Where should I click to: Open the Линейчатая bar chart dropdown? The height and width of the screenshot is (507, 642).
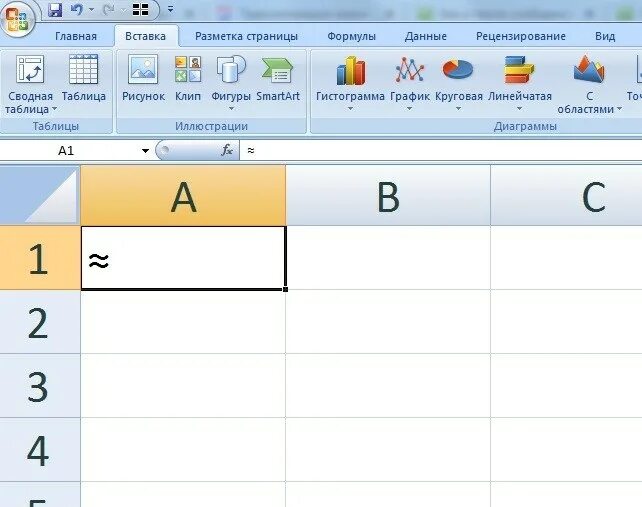520,84
